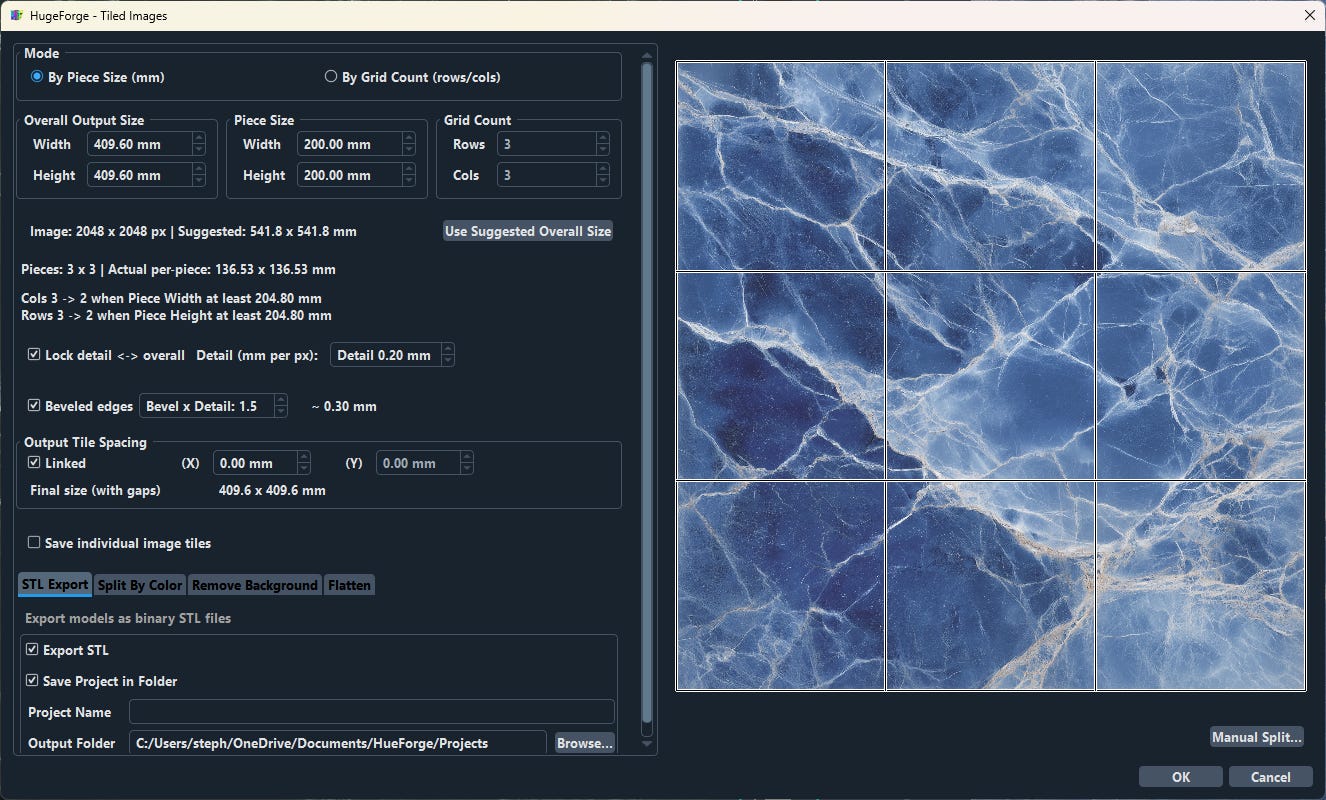This screenshot has width=1326, height=800.
Task: Click the Project Name input field
Action: click(370, 711)
